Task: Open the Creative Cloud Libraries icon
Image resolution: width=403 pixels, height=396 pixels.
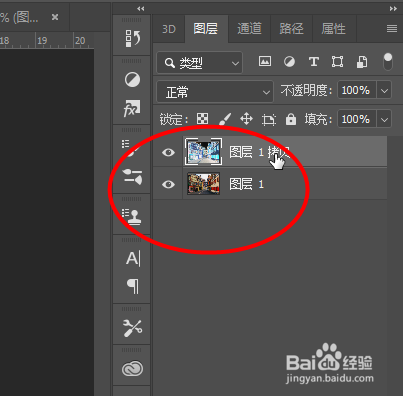Action: point(132,369)
